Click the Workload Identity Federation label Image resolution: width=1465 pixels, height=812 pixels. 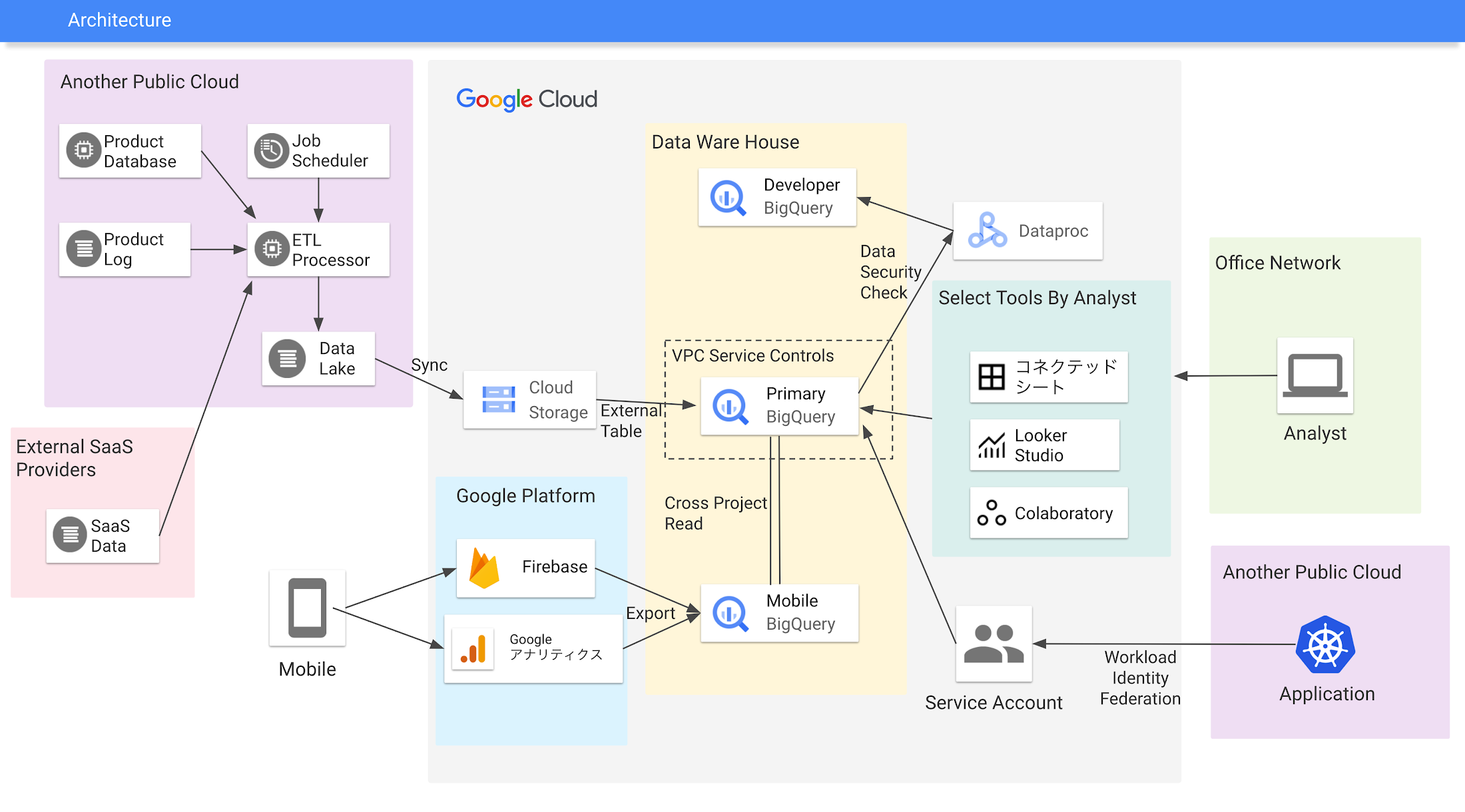1140,678
